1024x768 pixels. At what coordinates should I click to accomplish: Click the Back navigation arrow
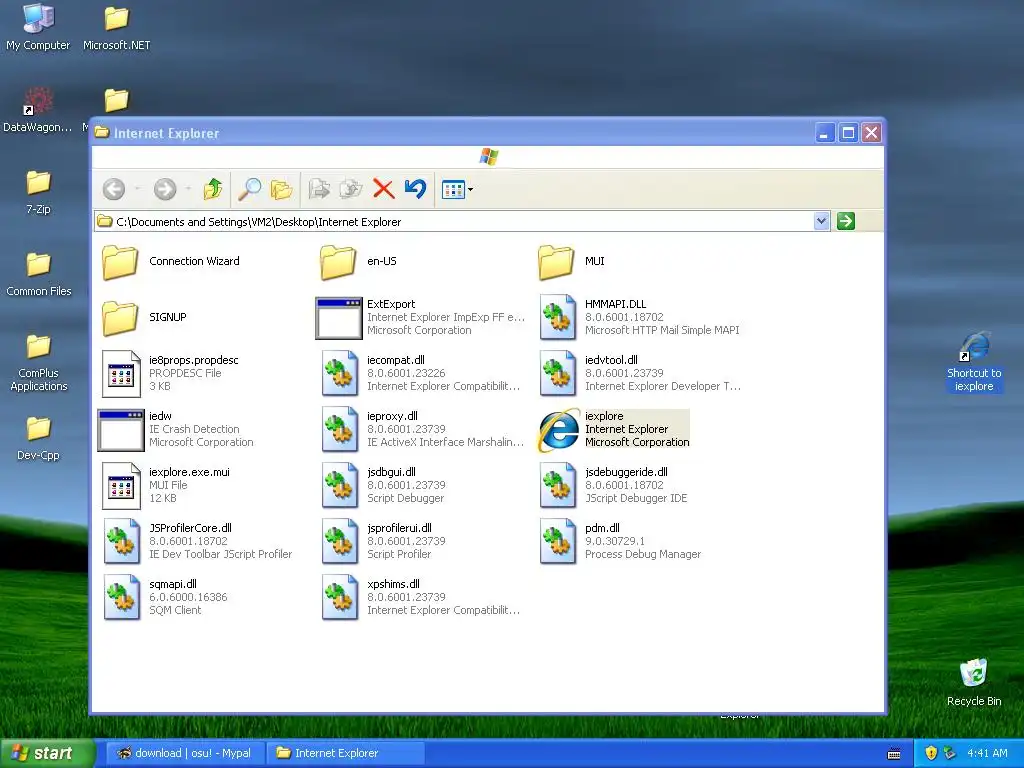pyautogui.click(x=114, y=189)
